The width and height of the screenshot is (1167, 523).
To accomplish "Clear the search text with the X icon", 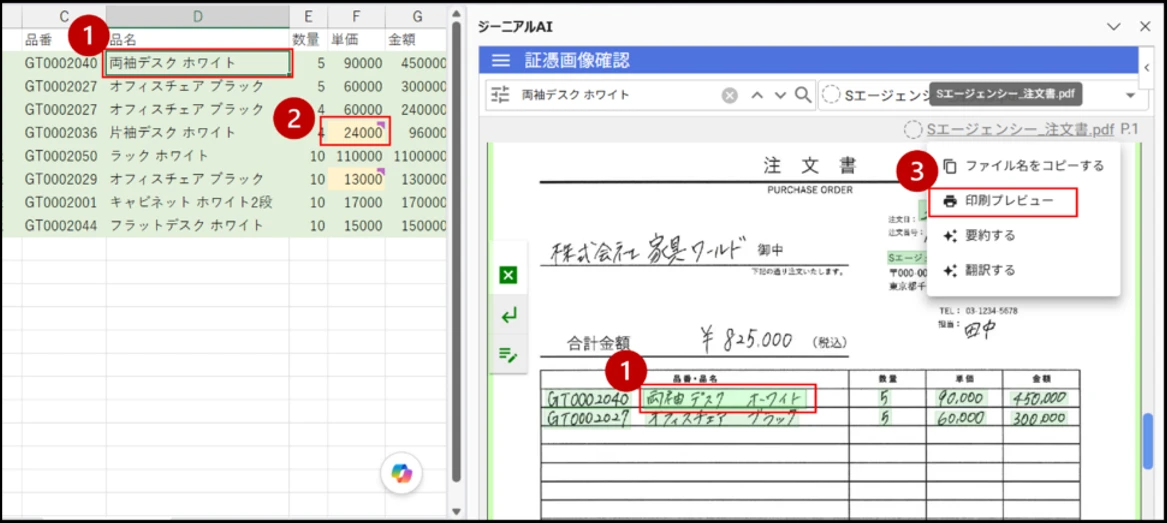I will 730,95.
